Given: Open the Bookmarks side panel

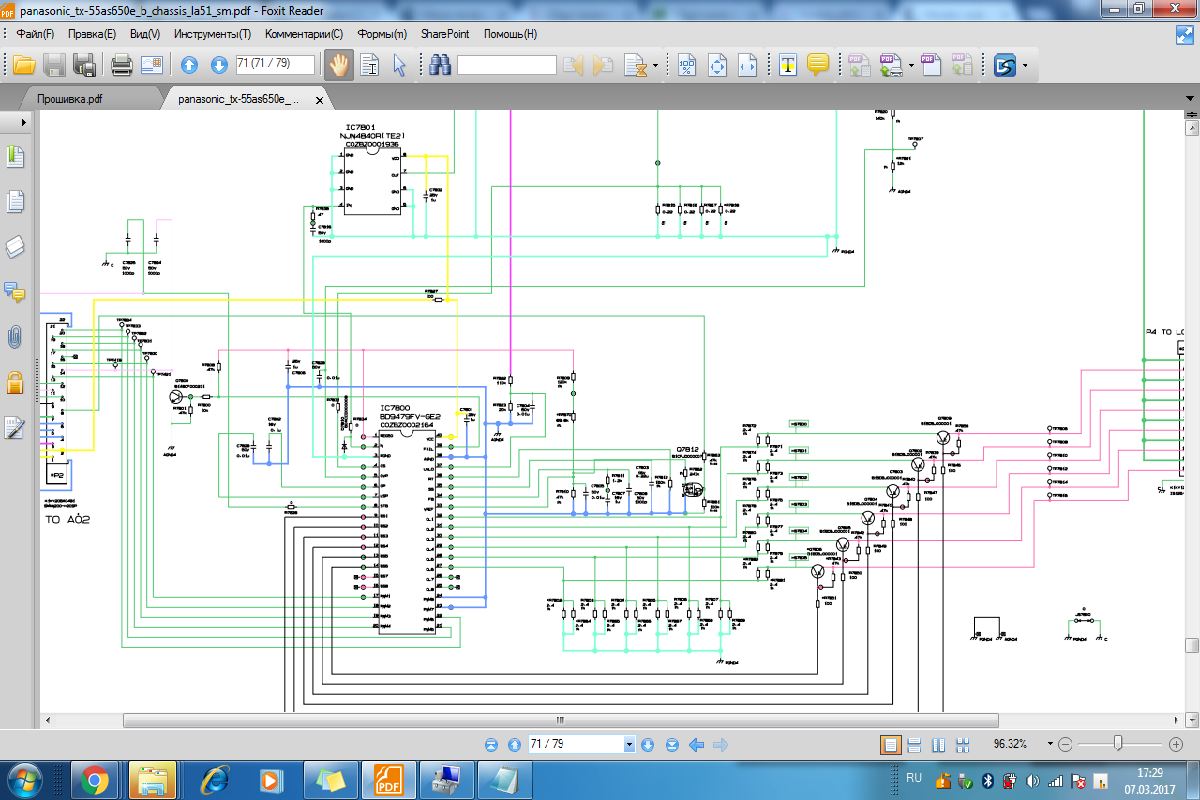Looking at the screenshot, I should (x=15, y=157).
